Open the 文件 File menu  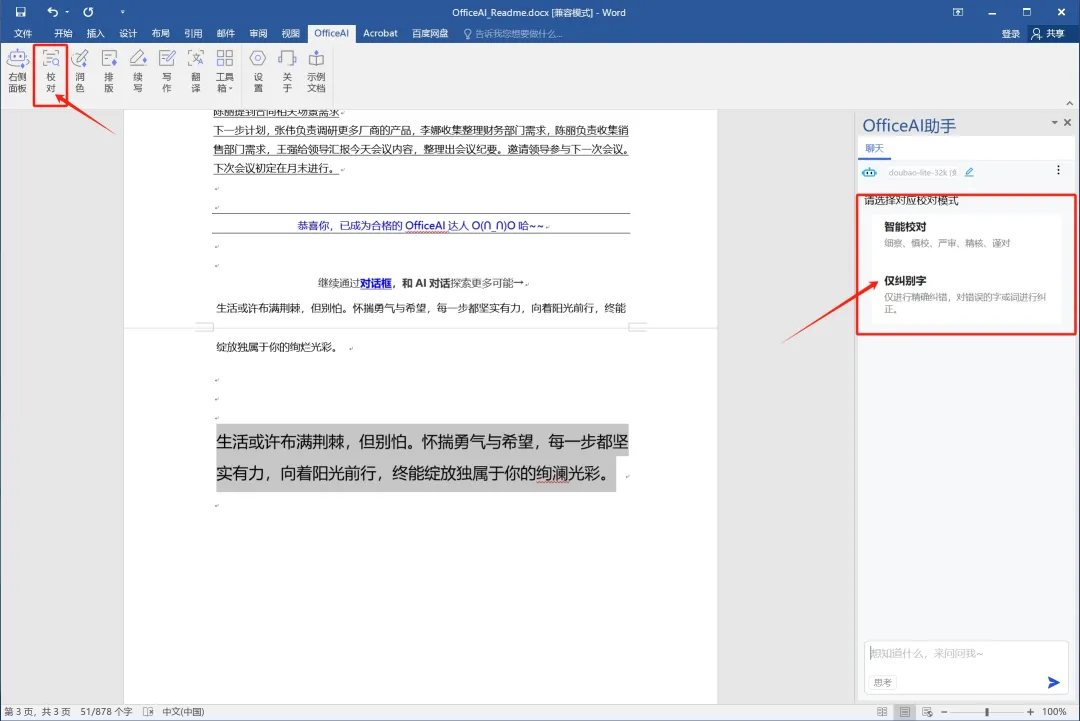pos(23,33)
